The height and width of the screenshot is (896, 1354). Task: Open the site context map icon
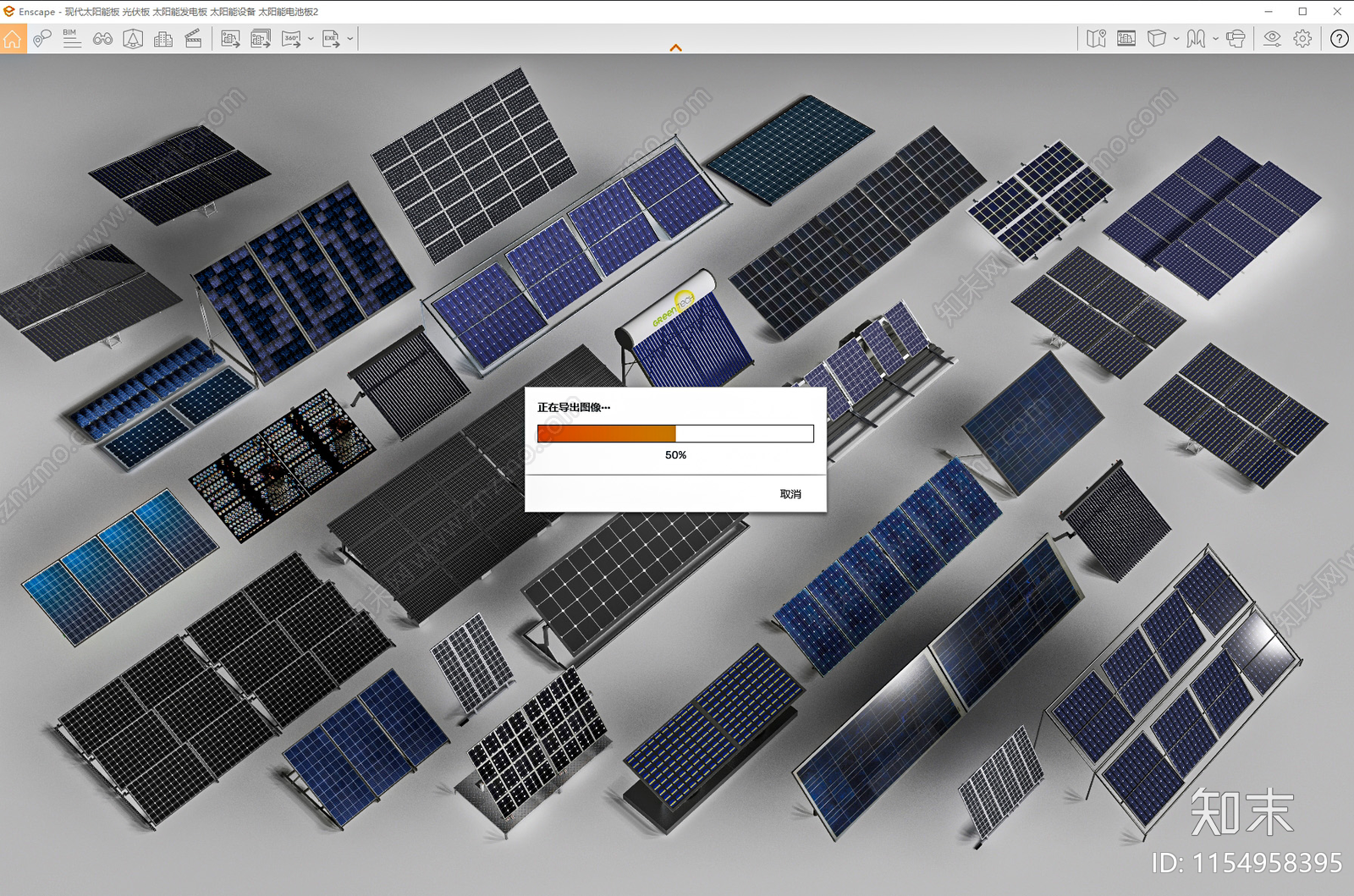(x=133, y=39)
